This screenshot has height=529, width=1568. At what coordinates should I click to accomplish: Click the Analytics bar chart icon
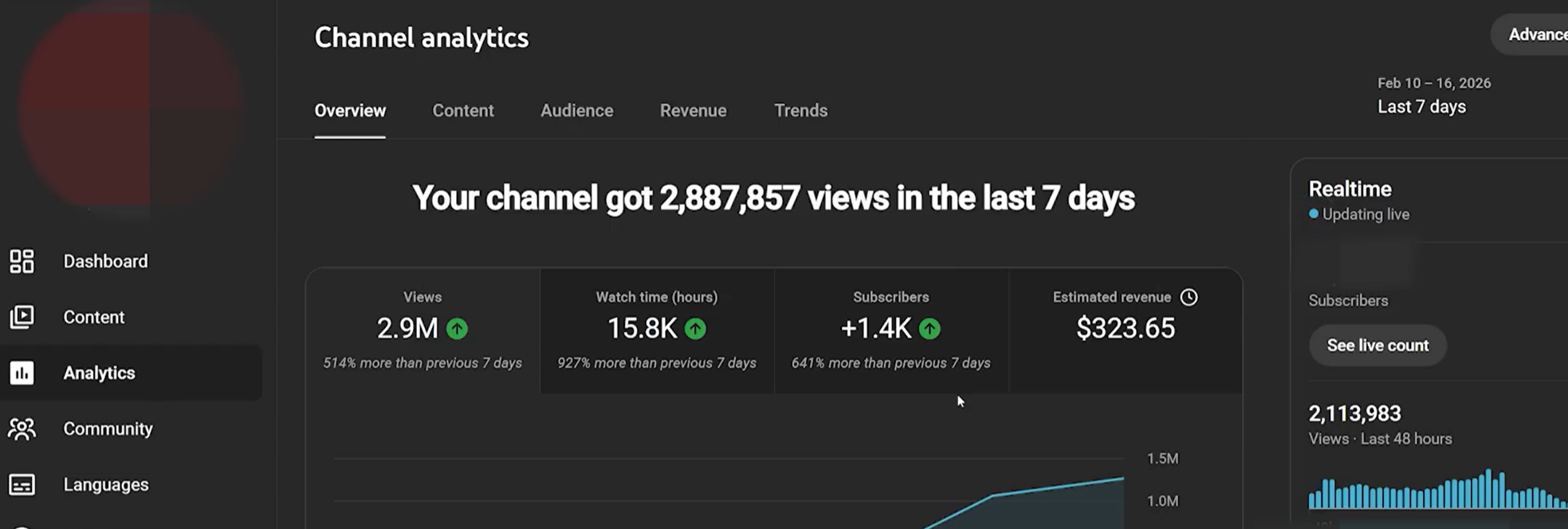(x=22, y=373)
